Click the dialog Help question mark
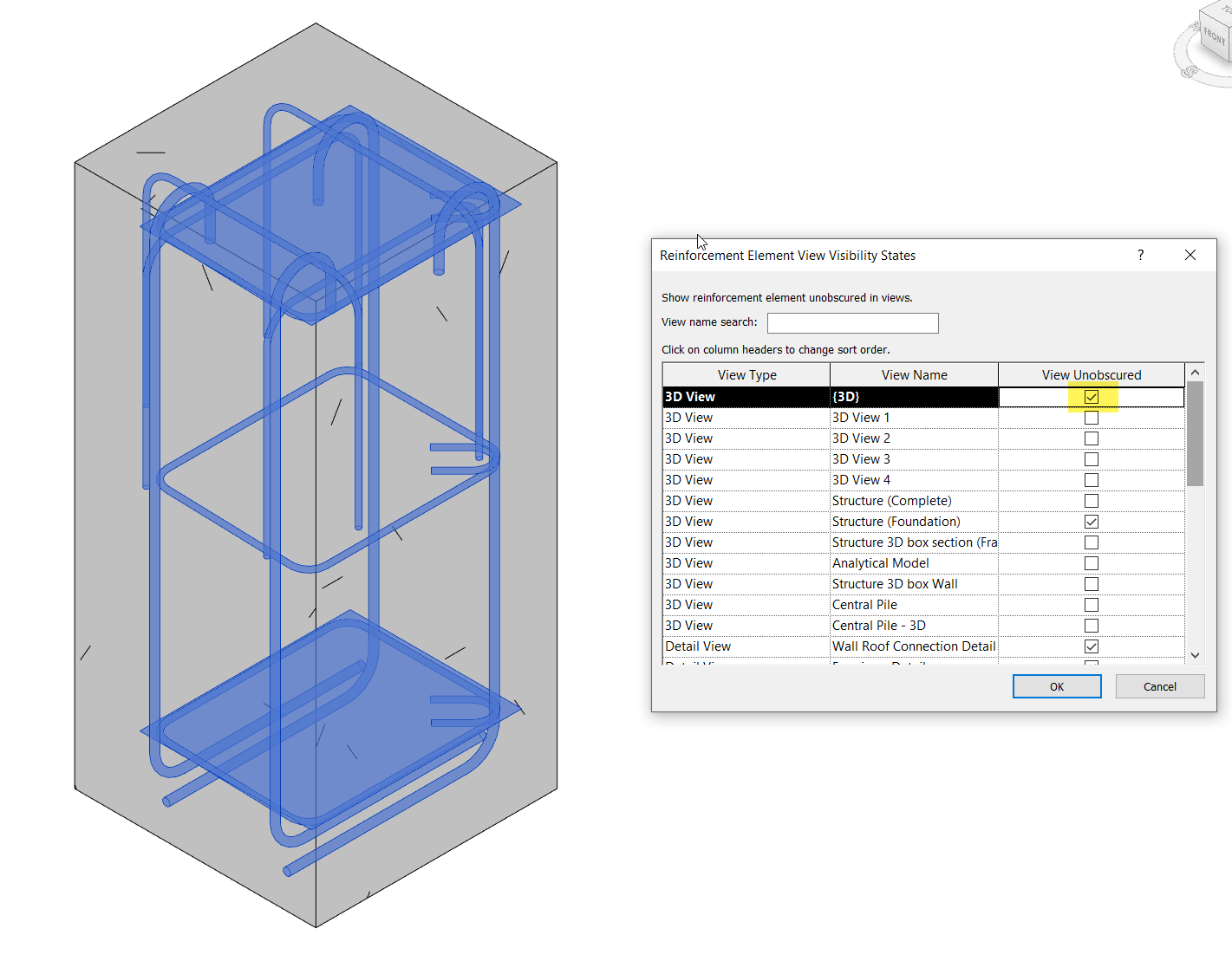This screenshot has width=1232, height=961. 1140,255
